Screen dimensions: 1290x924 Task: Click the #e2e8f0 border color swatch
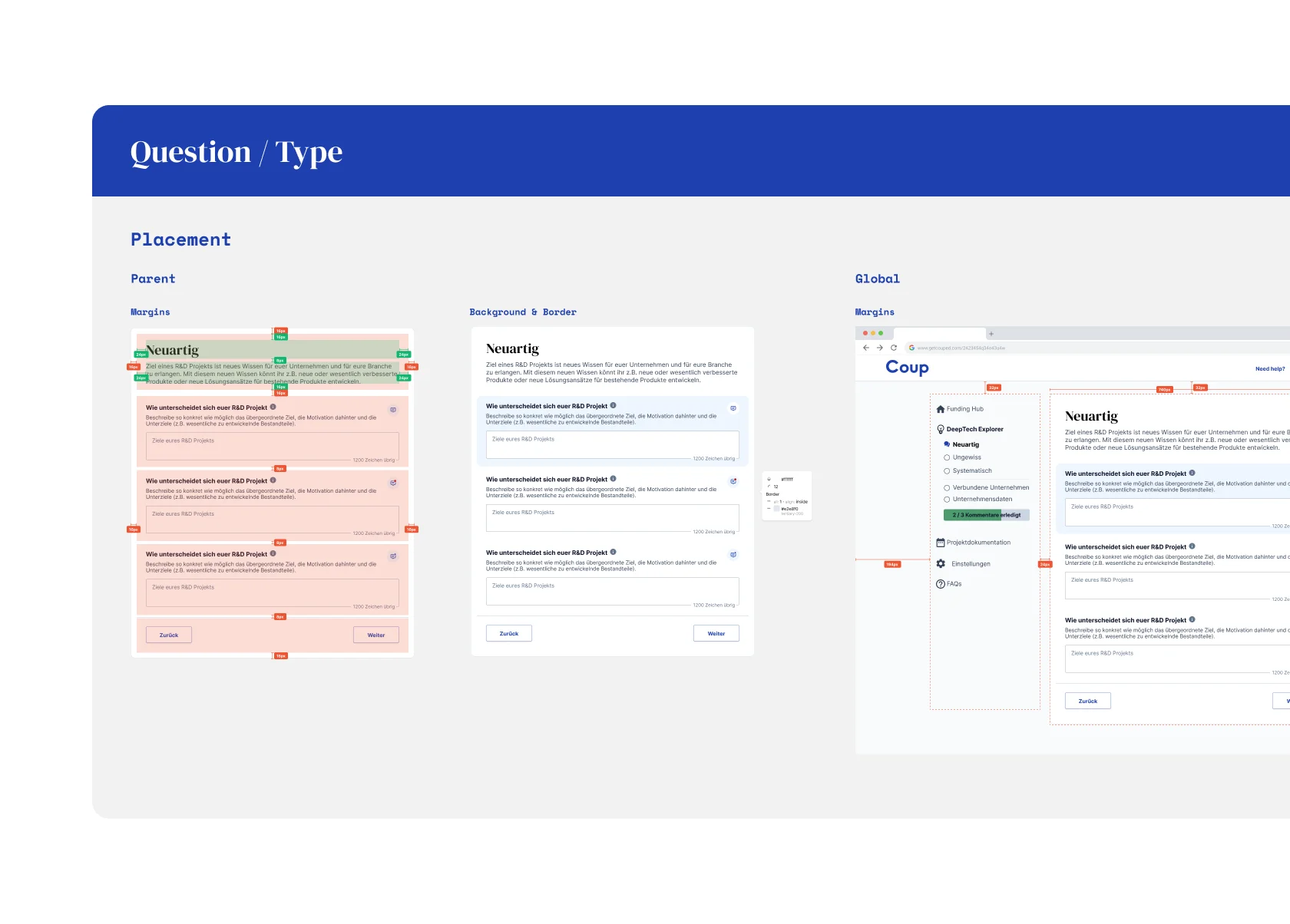[x=777, y=509]
